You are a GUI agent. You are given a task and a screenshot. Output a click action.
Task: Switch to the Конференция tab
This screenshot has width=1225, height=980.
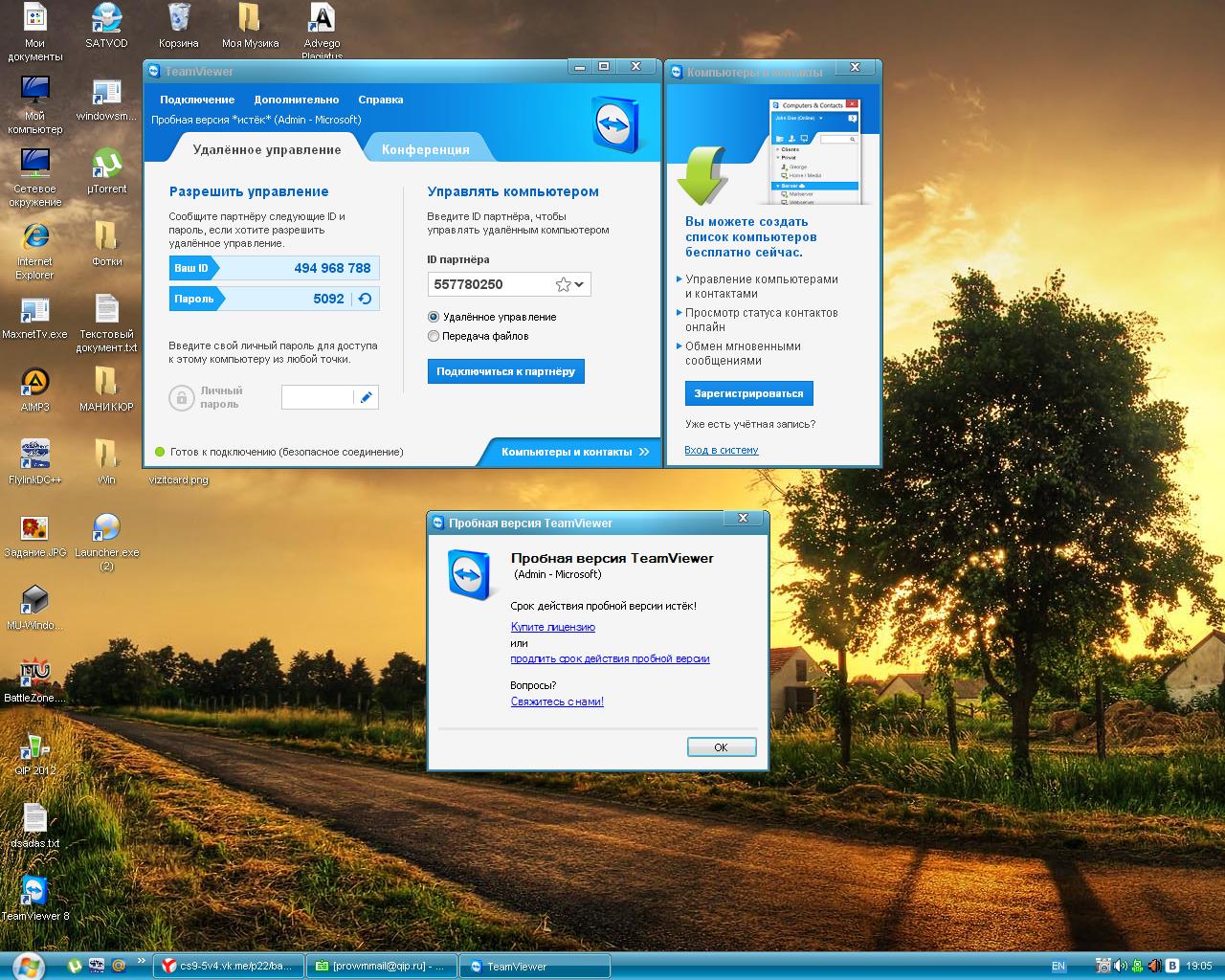coord(426,149)
